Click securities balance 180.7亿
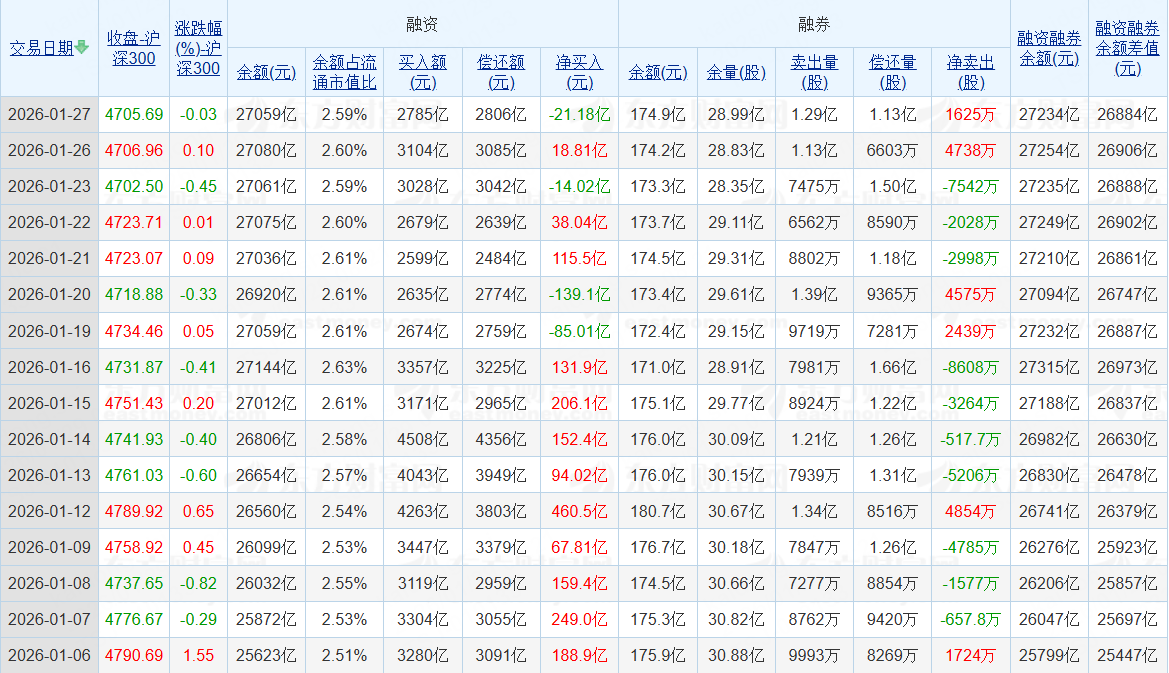 tap(658, 511)
